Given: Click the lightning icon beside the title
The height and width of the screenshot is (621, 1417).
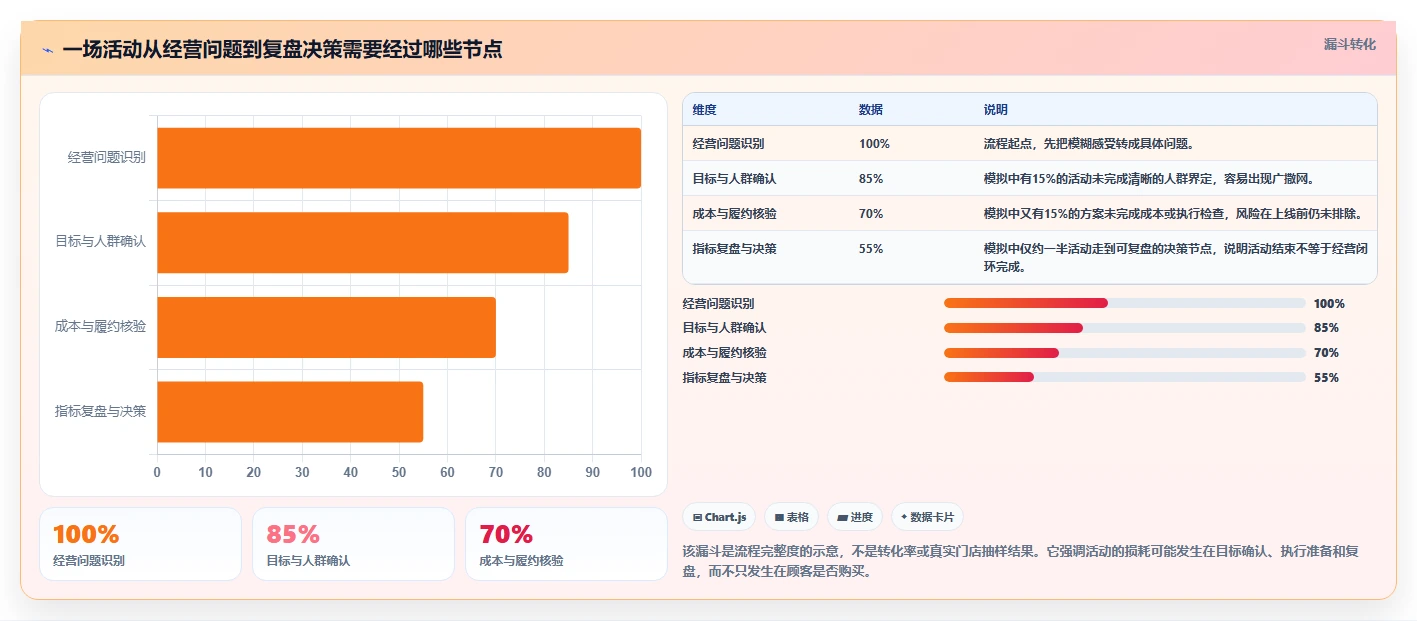Looking at the screenshot, I should point(47,50).
